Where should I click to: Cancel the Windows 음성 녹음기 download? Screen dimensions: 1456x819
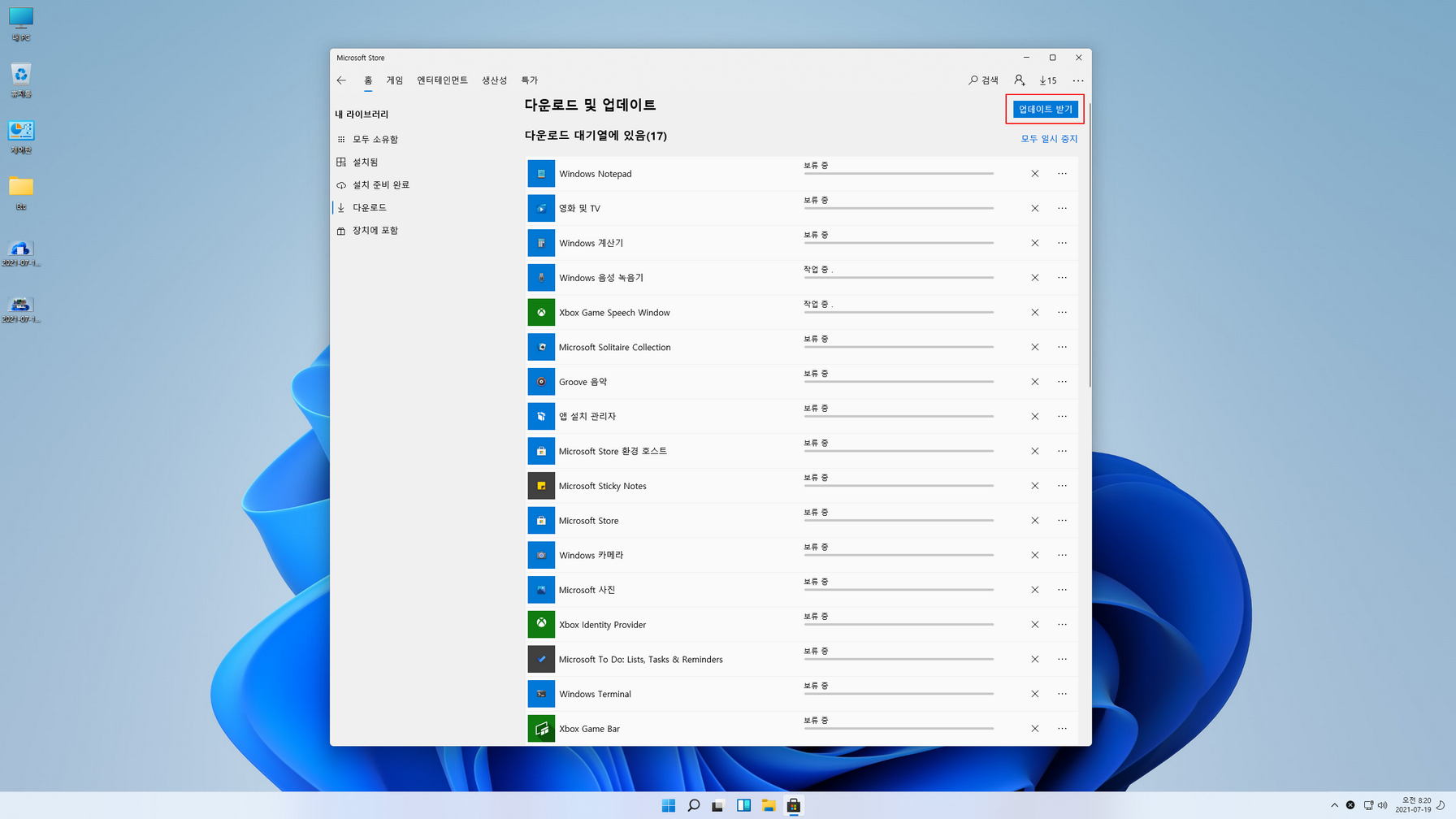coord(1035,278)
